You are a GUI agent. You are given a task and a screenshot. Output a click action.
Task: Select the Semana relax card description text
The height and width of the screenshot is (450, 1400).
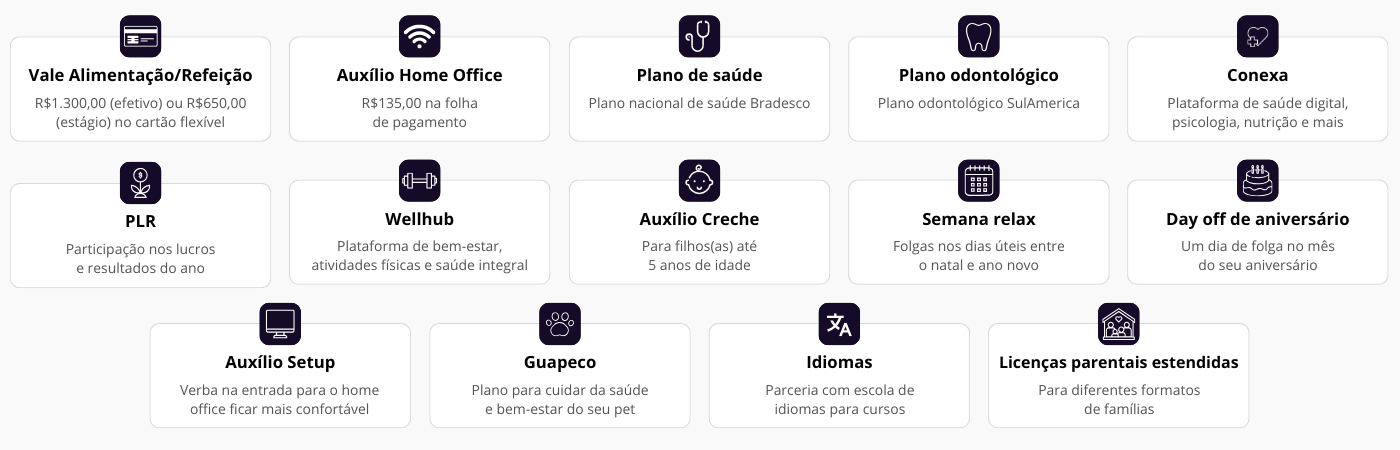(x=978, y=256)
